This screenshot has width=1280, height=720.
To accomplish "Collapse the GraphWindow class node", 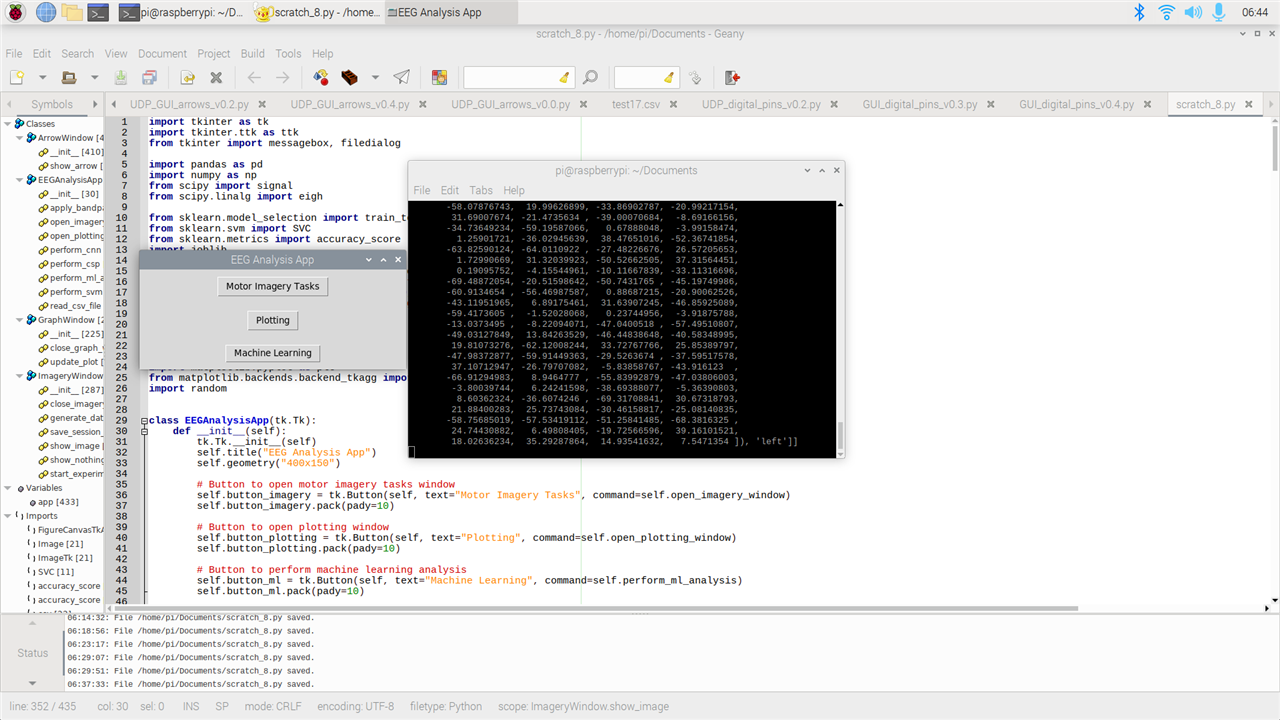I will point(19,320).
